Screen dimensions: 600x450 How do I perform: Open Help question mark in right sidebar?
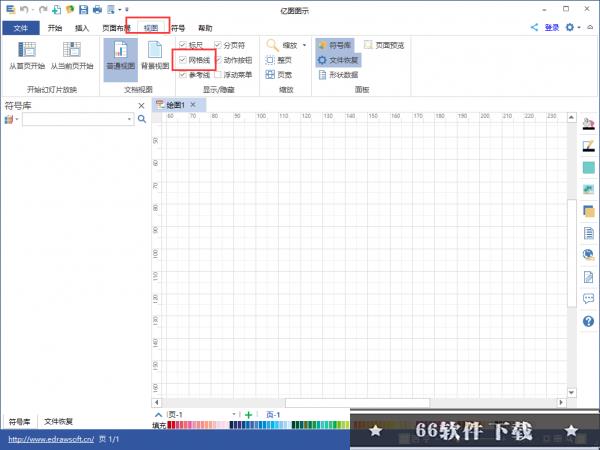coord(589,321)
